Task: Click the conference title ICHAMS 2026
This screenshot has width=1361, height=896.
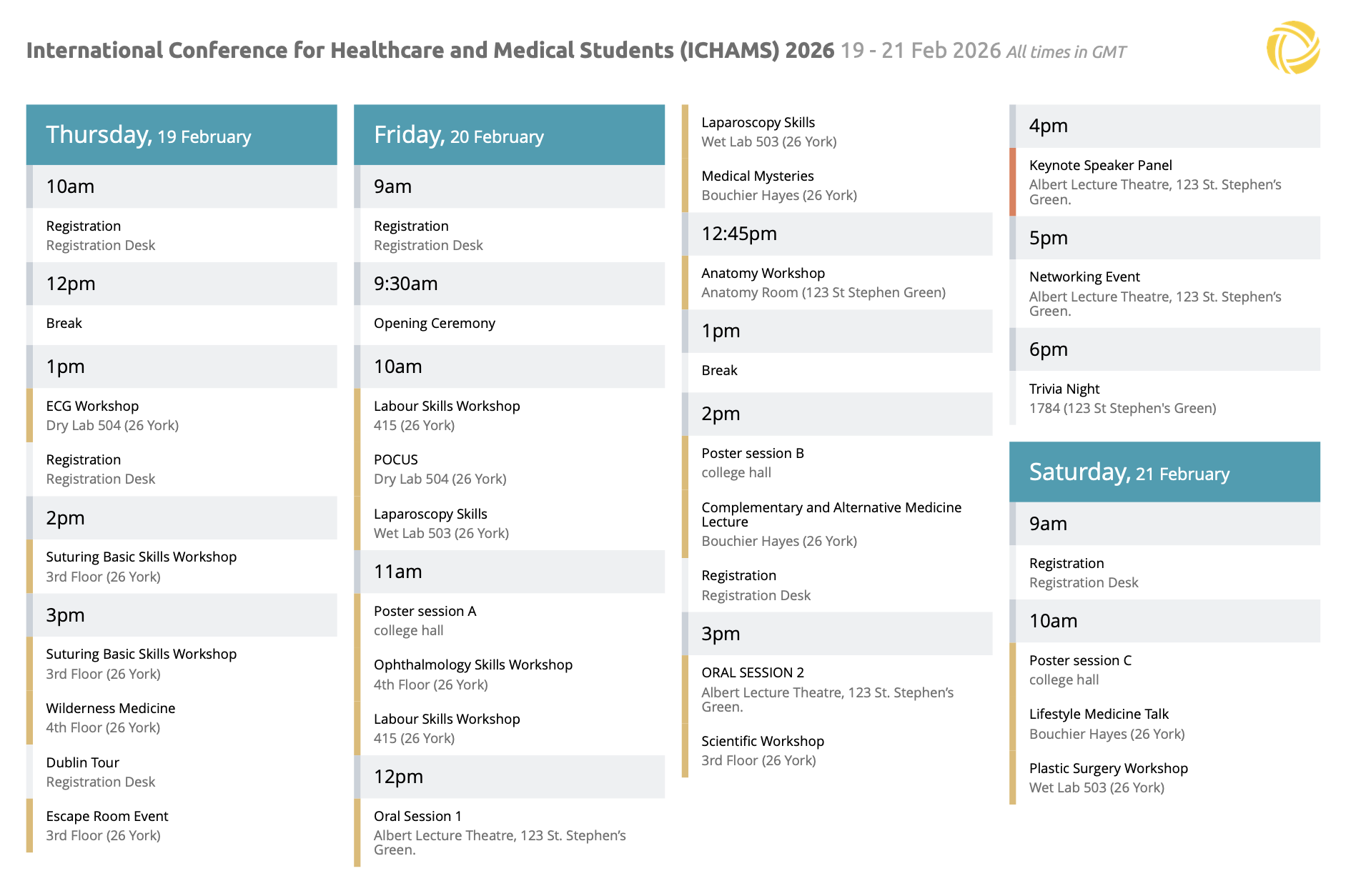Action: [430, 50]
